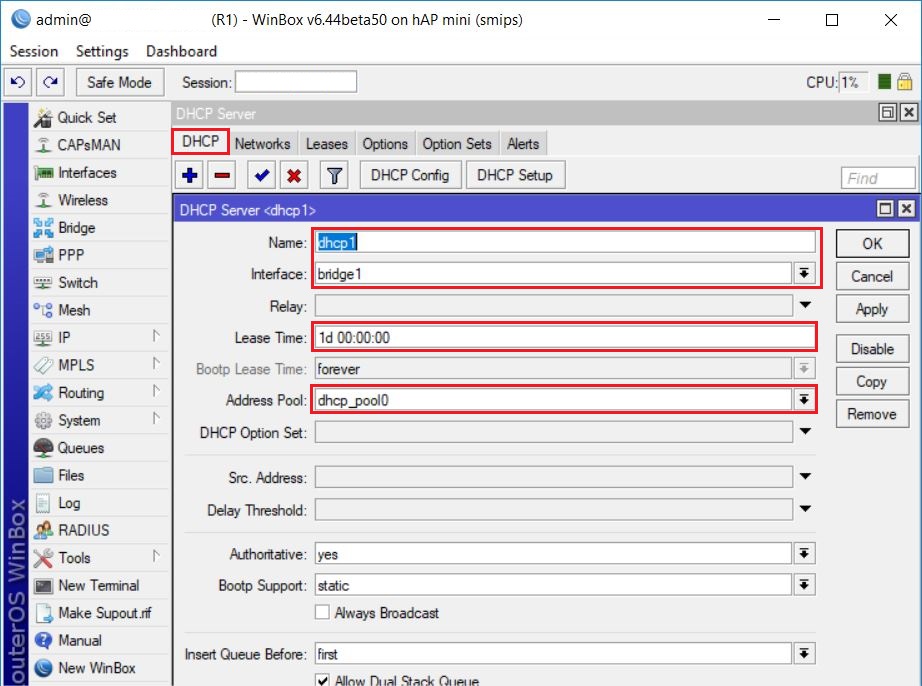Click the DHCP Setup button

click(515, 175)
